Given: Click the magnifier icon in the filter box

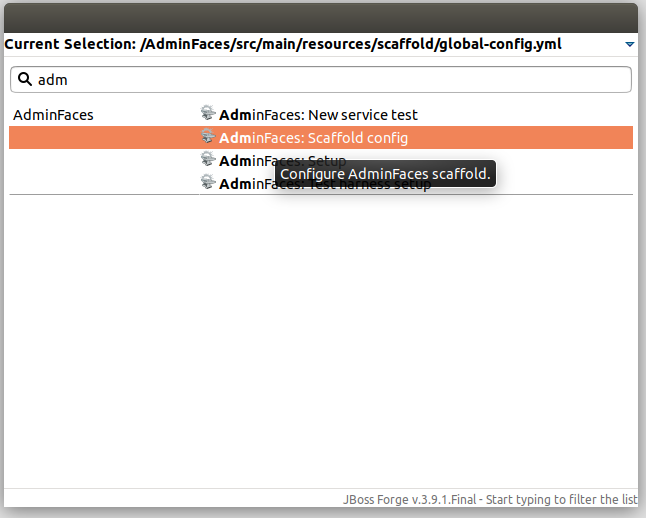Looking at the screenshot, I should point(25,79).
